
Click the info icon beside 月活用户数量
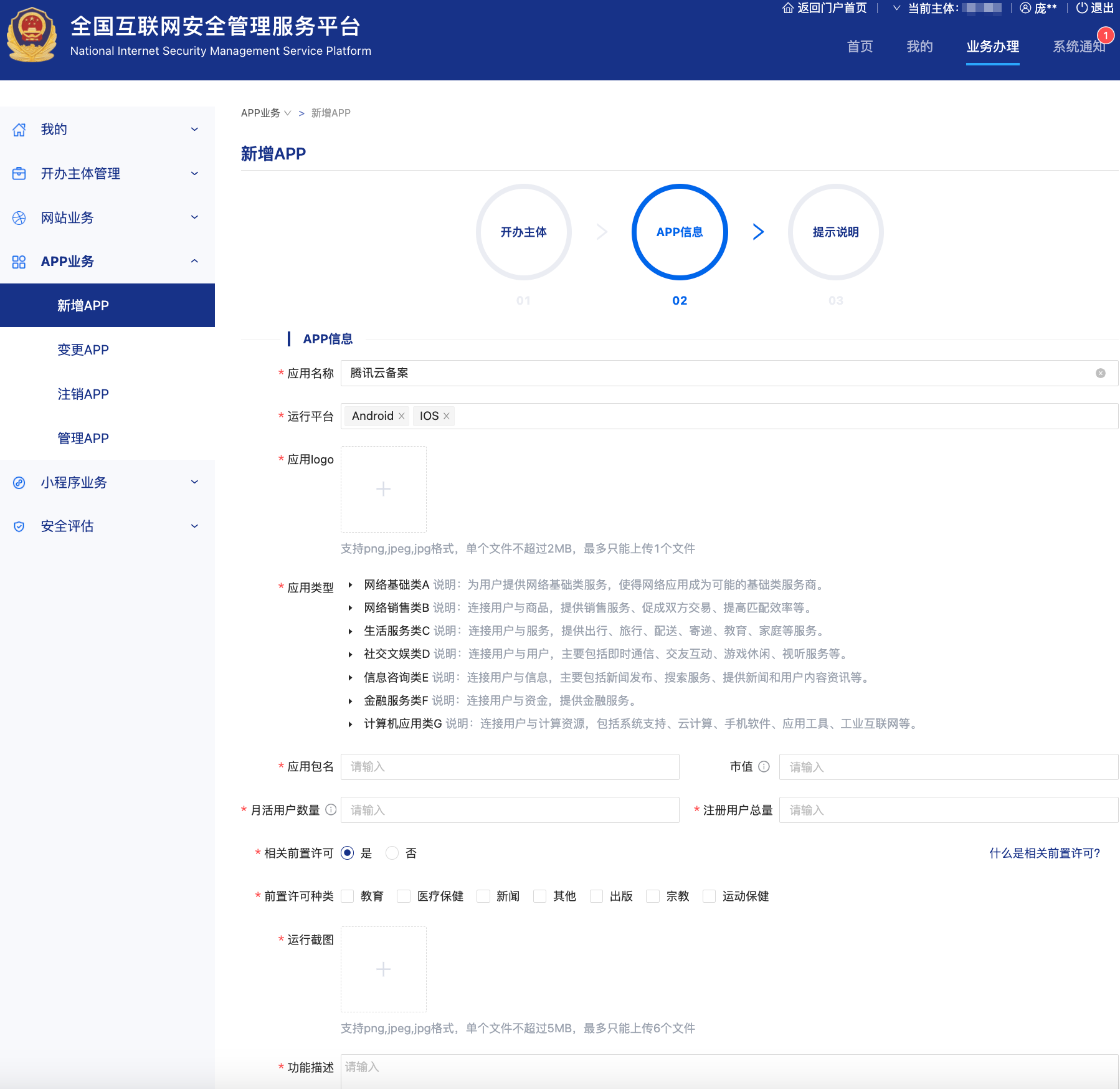tap(331, 810)
